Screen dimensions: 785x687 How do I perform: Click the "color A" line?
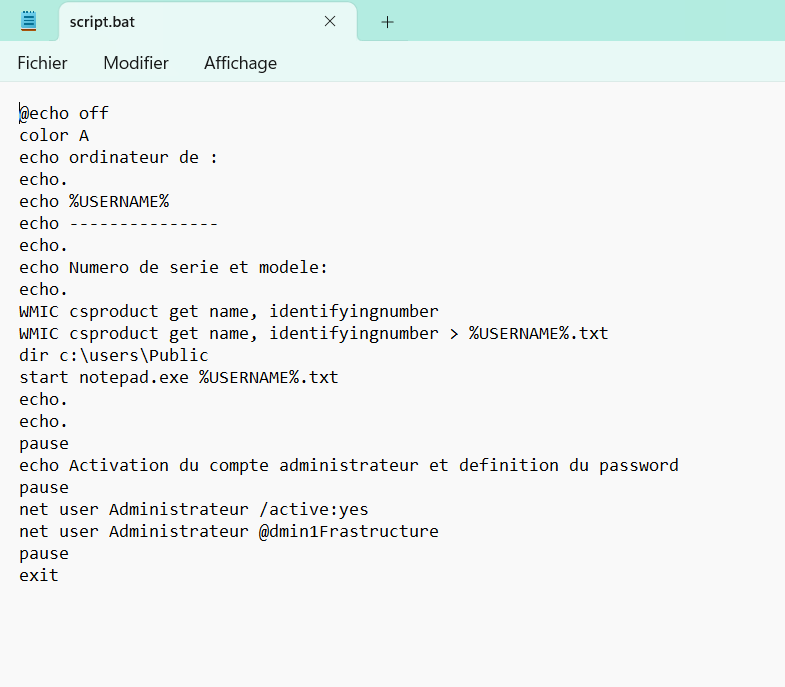click(54, 135)
